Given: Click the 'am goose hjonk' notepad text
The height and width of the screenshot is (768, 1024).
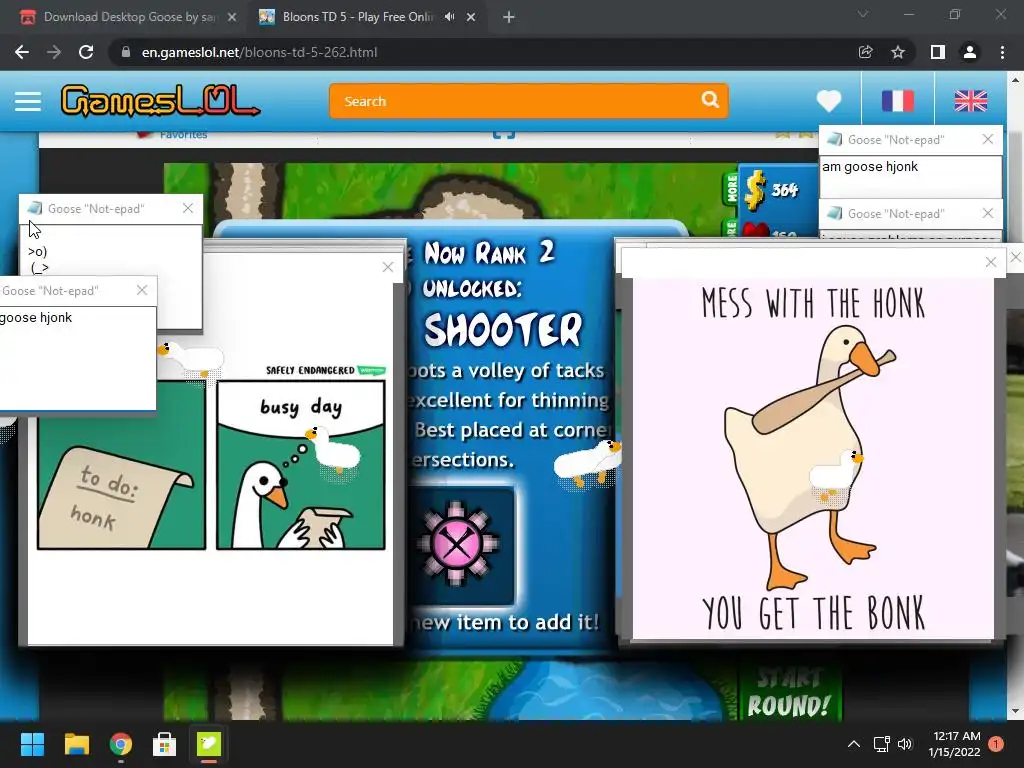Looking at the screenshot, I should (870, 167).
